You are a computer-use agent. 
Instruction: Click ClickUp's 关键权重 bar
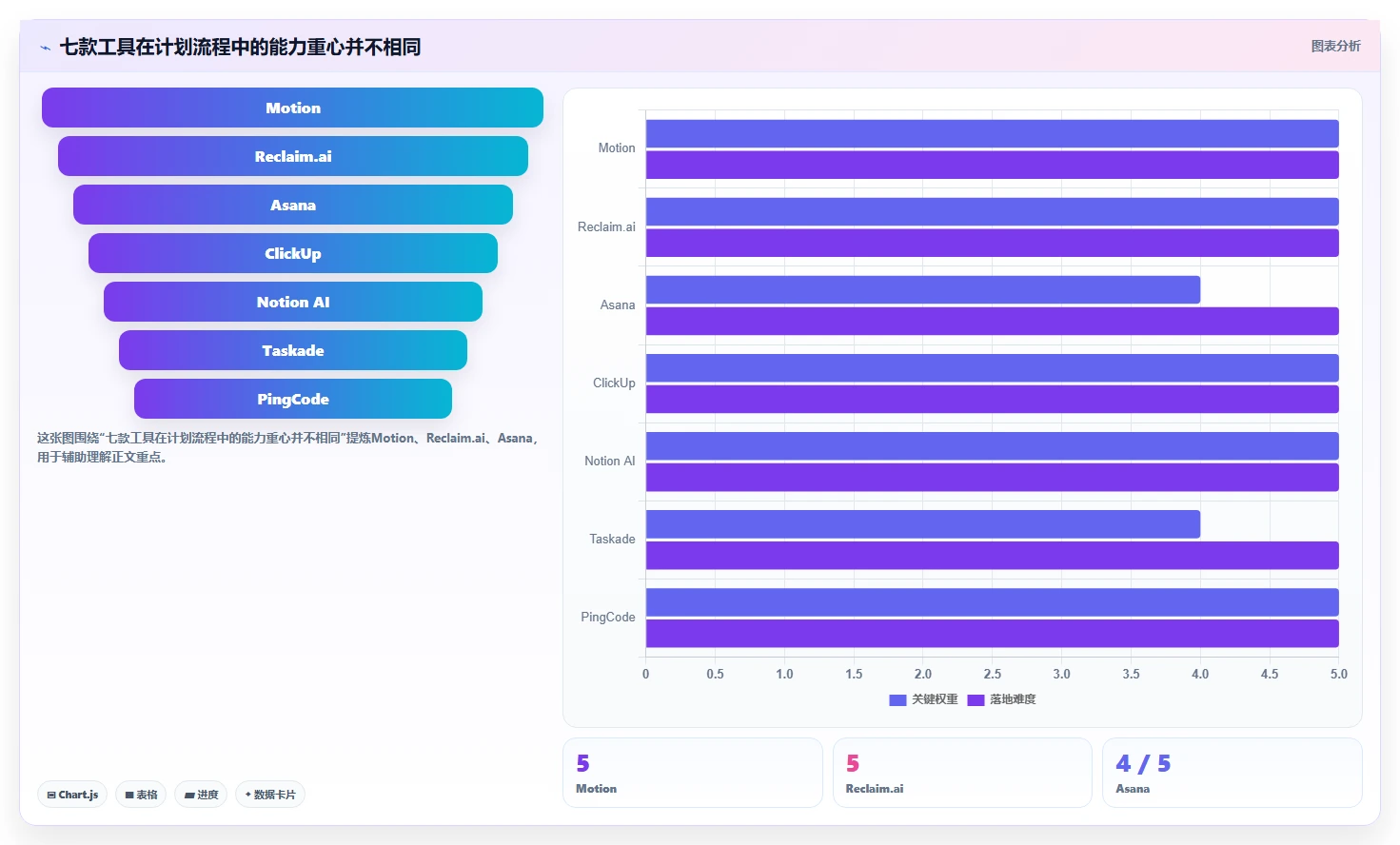point(992,367)
